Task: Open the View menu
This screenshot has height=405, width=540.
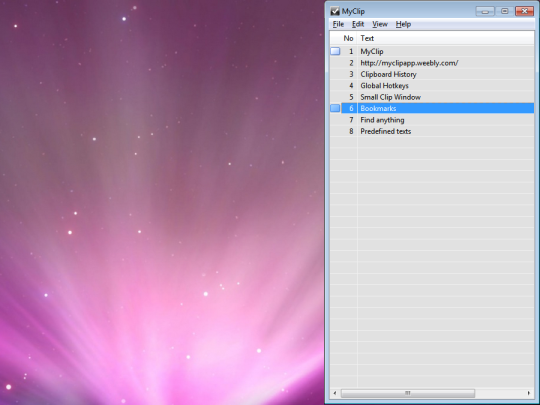Action: click(380, 24)
